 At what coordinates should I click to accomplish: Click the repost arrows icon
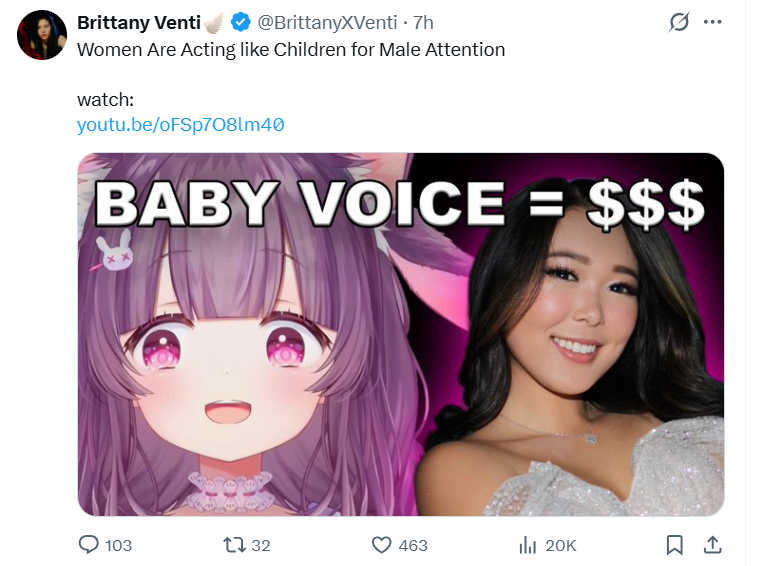(x=234, y=545)
